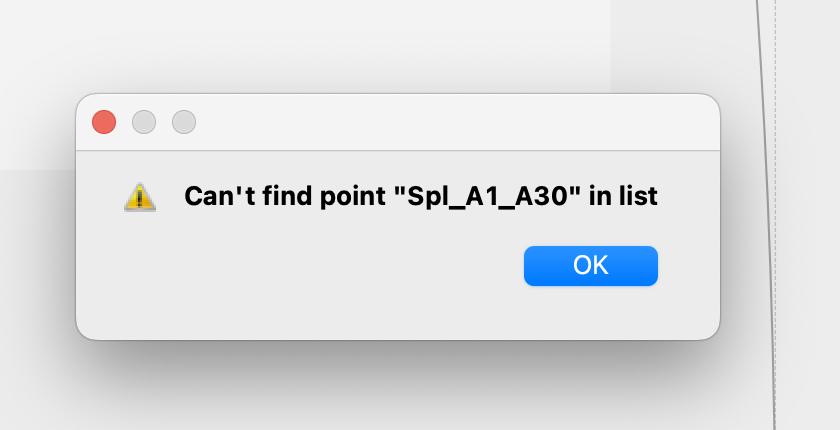Click empty dialog body beside the OK button
The image size is (840, 430).
[x=300, y=268]
